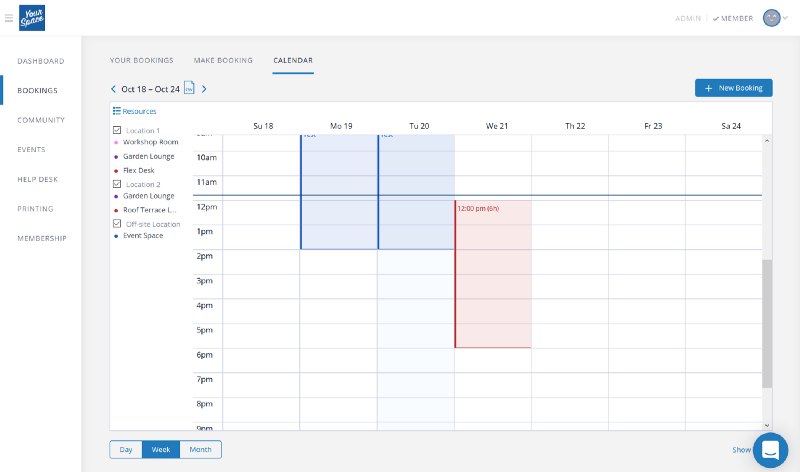Click red dot beside Flex Desk

[116, 171]
